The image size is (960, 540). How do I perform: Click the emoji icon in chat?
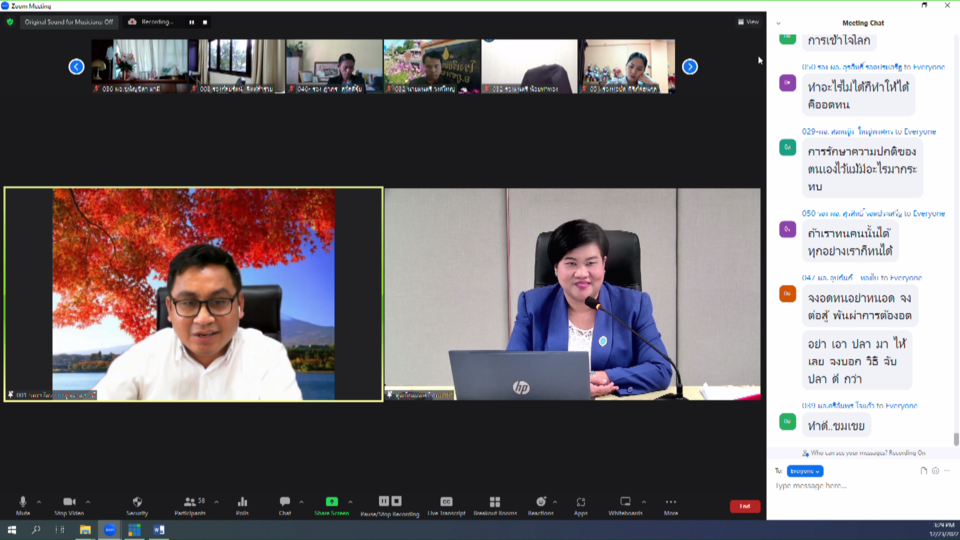click(935, 470)
